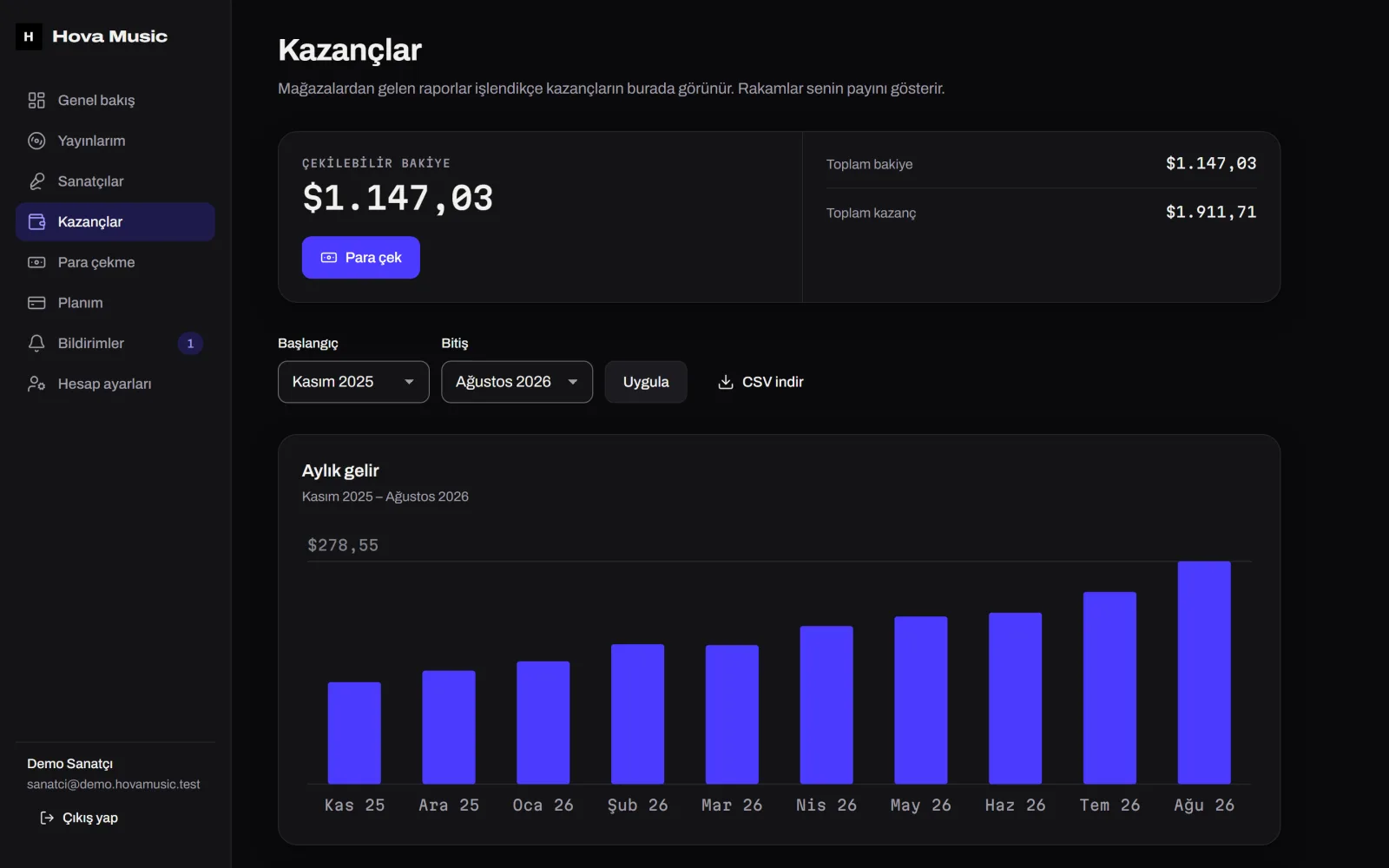Click the Nis 26 chart bar

(x=826, y=705)
